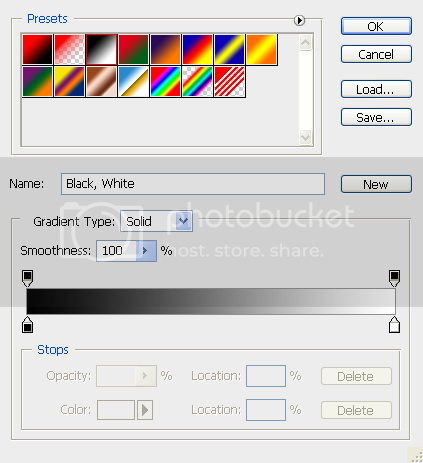Click into the gradient Name field
Image resolution: width=423 pixels, height=463 pixels.
coord(193,184)
